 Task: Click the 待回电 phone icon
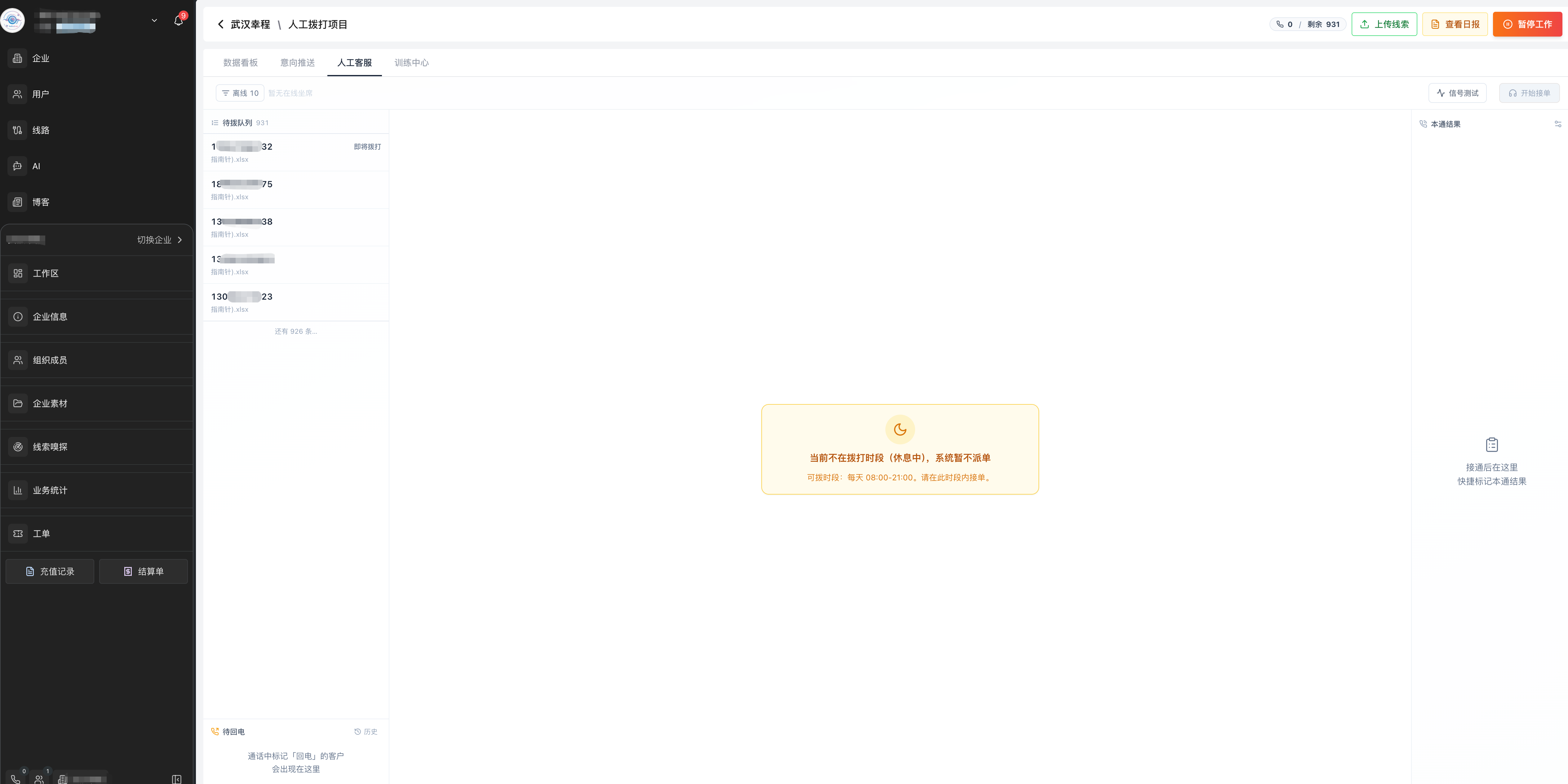(x=215, y=732)
